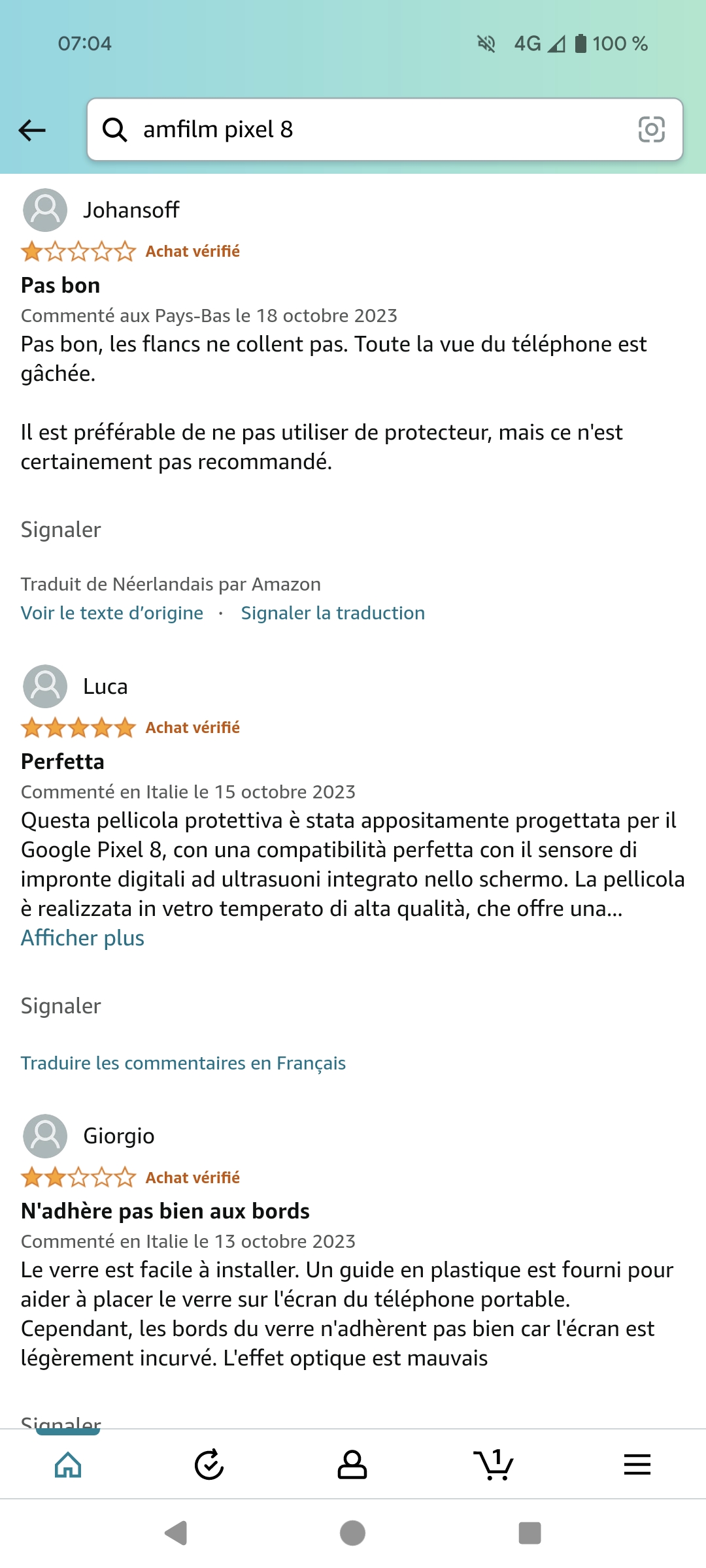Tap Giorgio's profile avatar
The height and width of the screenshot is (1568, 706).
[x=45, y=1136]
